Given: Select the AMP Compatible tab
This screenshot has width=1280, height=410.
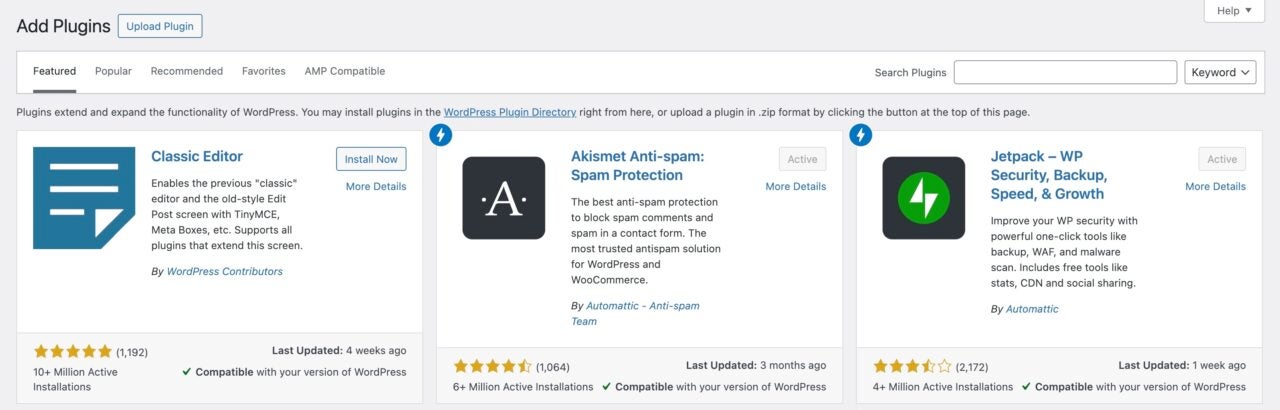Looking at the screenshot, I should tap(344, 71).
